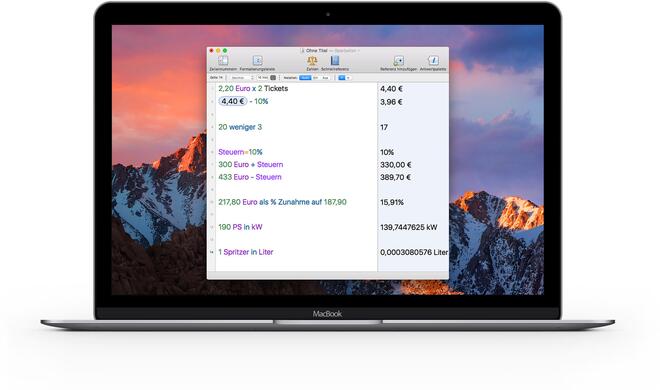660x390 pixels.
Task: Click the 'als % Zunahme auf' line
Action: coord(282,202)
